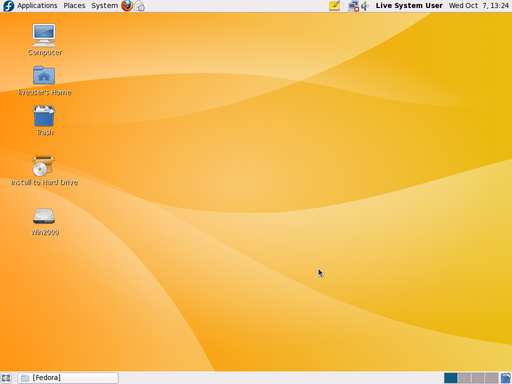Click the [Fedora] taskbar window button
The height and width of the screenshot is (384, 512).
point(68,378)
